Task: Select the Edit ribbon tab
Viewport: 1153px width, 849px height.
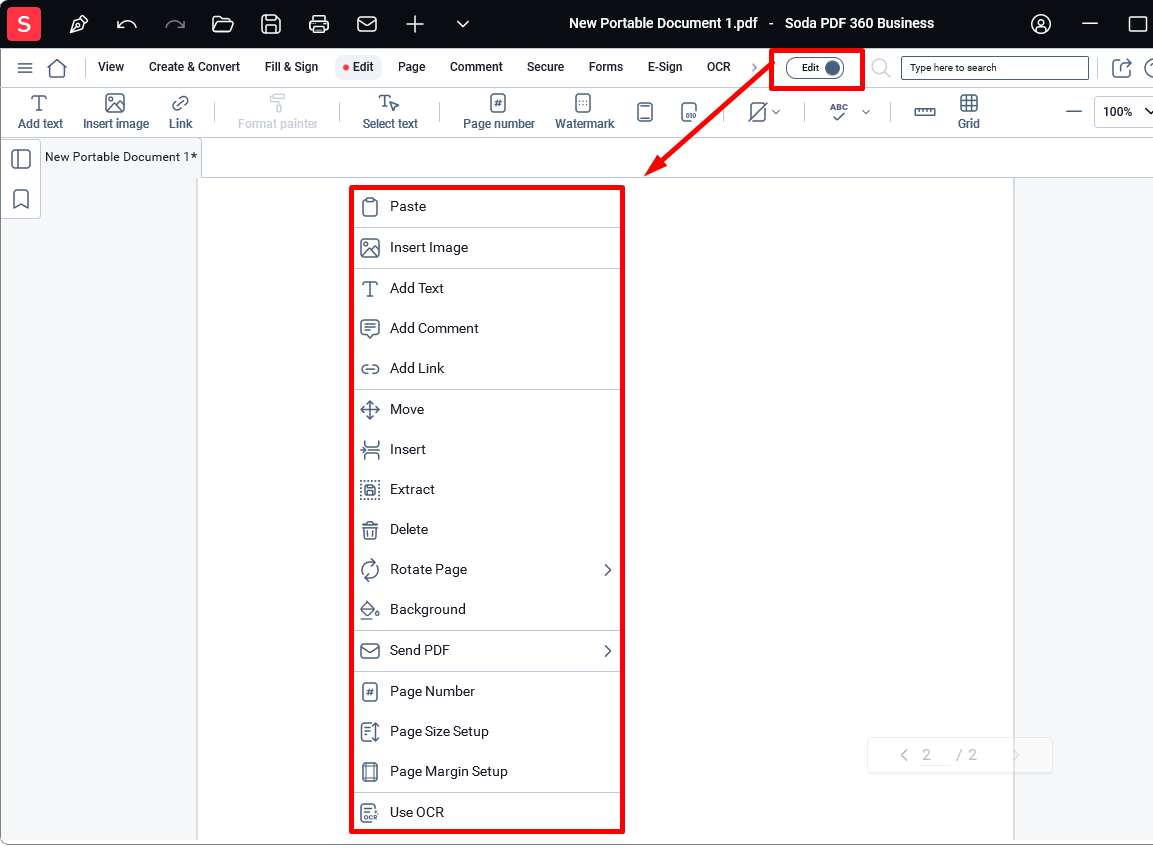Action: [358, 67]
